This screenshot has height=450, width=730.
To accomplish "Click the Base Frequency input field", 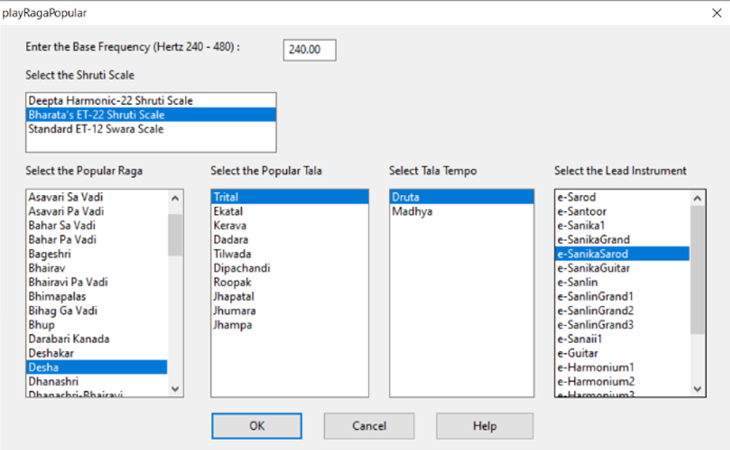I will coord(309,50).
